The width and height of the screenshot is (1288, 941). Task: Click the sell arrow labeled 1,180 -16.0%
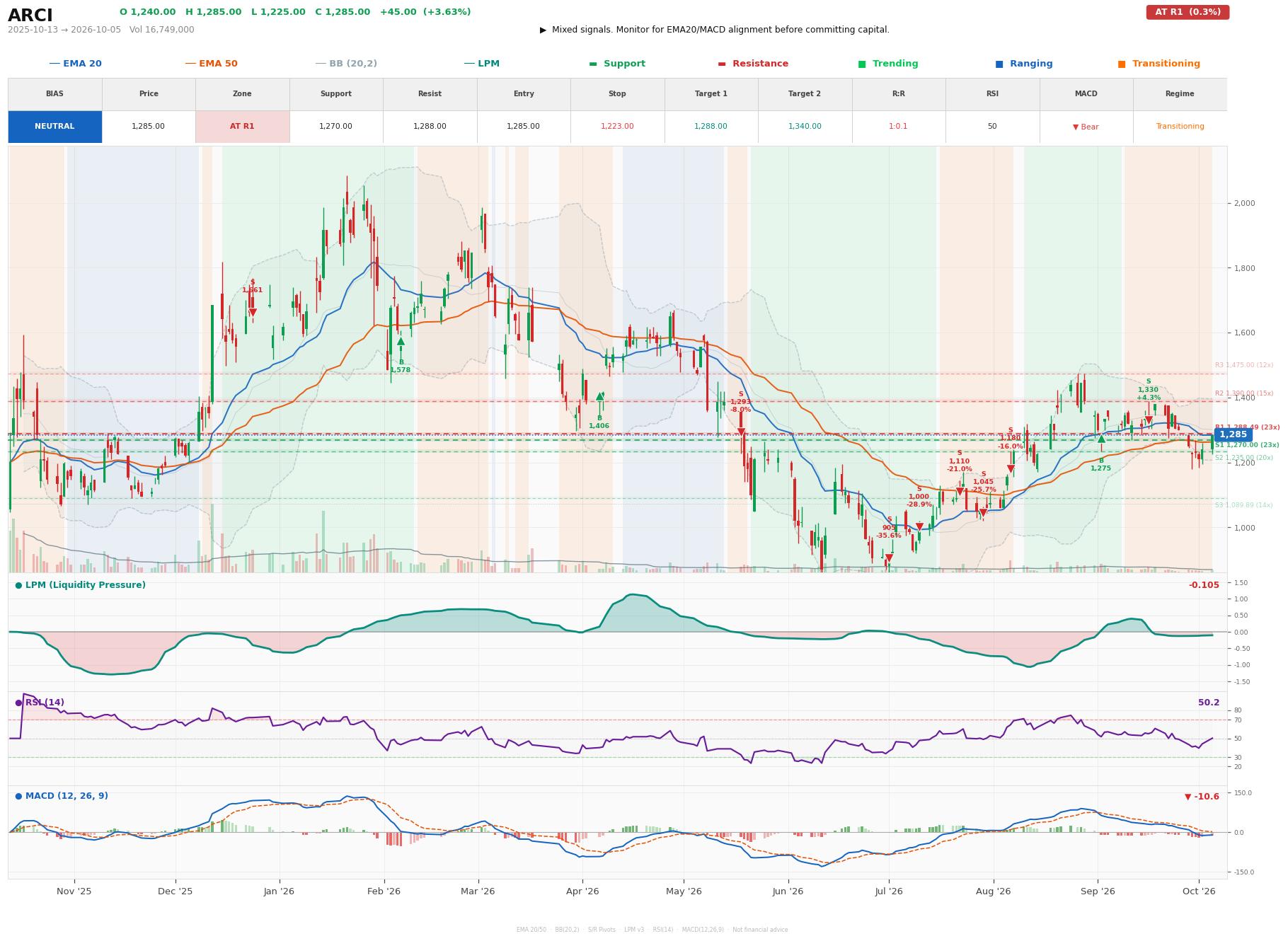click(x=1011, y=468)
